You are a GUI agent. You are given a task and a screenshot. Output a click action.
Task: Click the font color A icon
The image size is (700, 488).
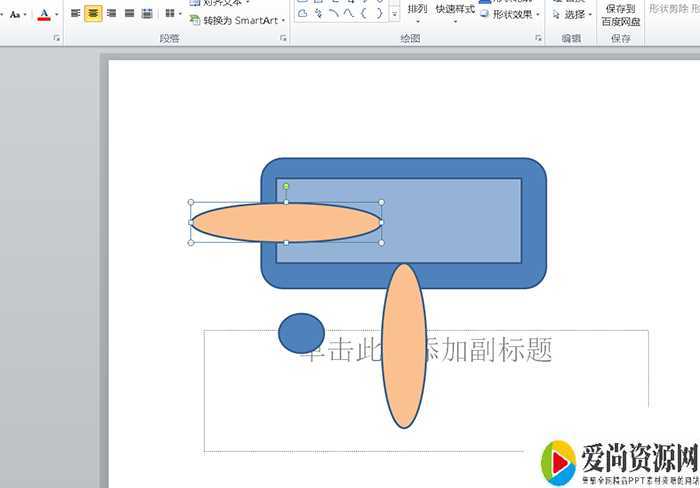click(x=44, y=14)
